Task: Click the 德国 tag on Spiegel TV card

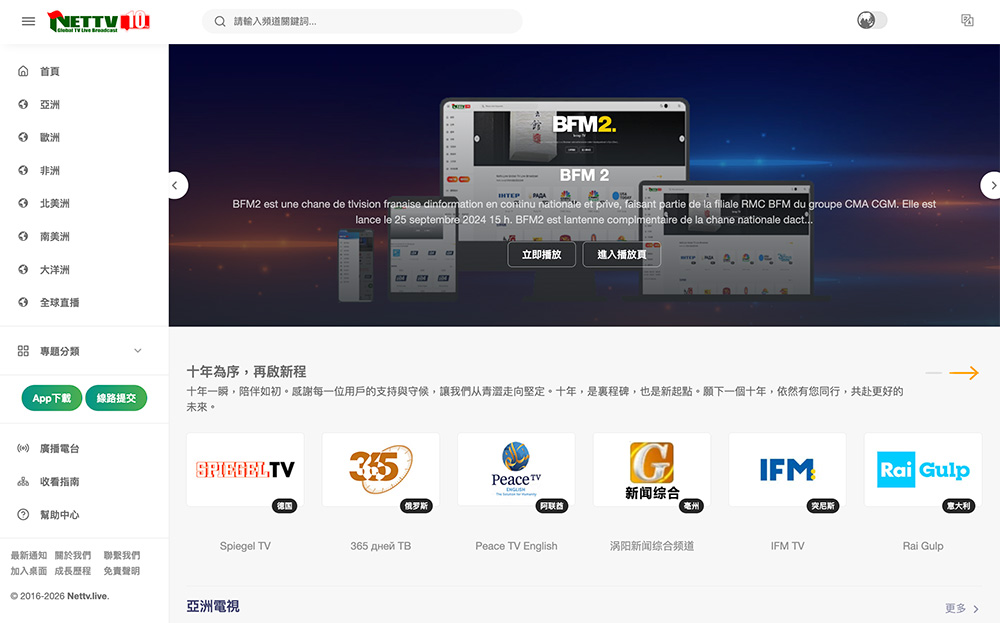Action: pos(284,506)
